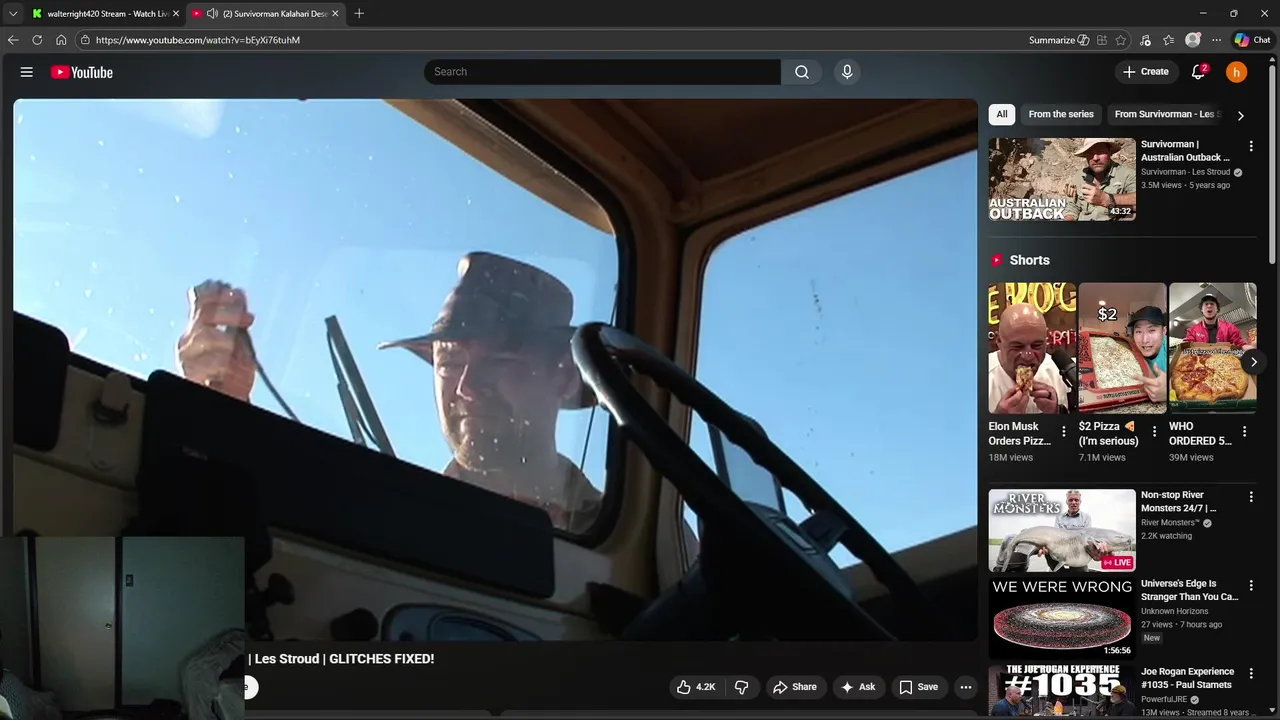The width and height of the screenshot is (1280, 720).
Task: Show more Shorts with next arrow
Action: tap(1253, 362)
